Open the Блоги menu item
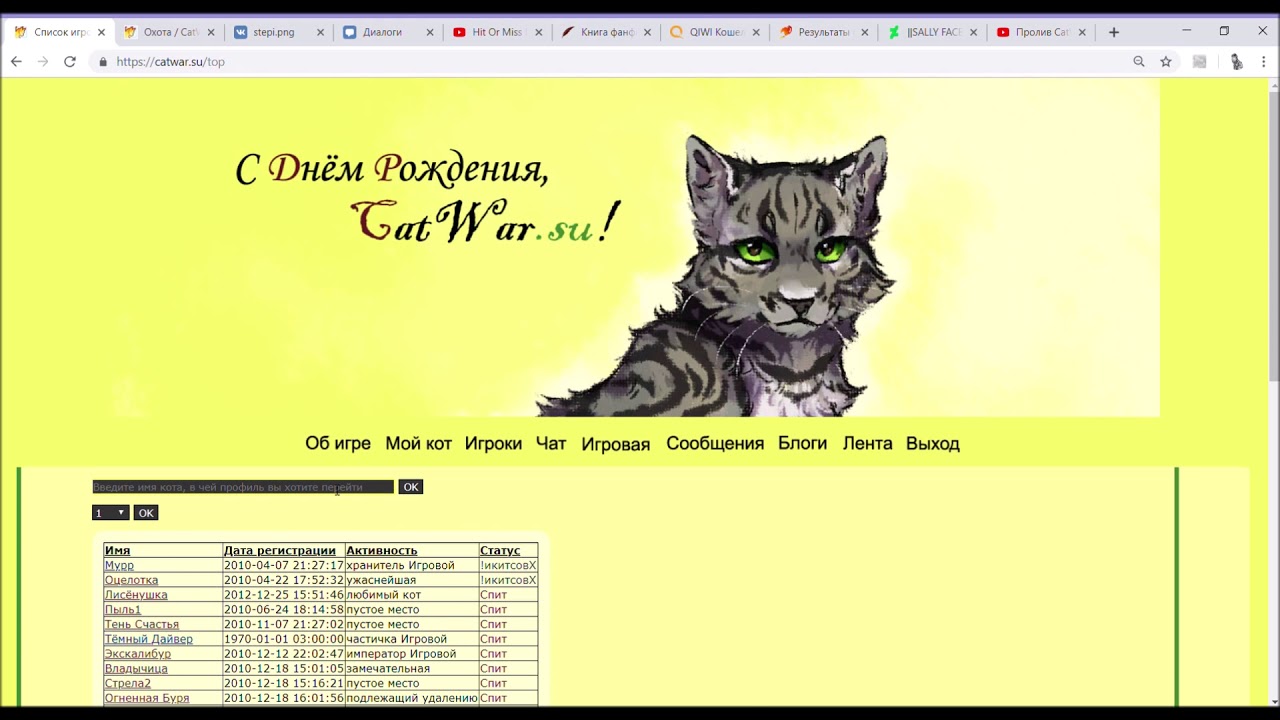The width and height of the screenshot is (1280, 720). click(x=802, y=443)
